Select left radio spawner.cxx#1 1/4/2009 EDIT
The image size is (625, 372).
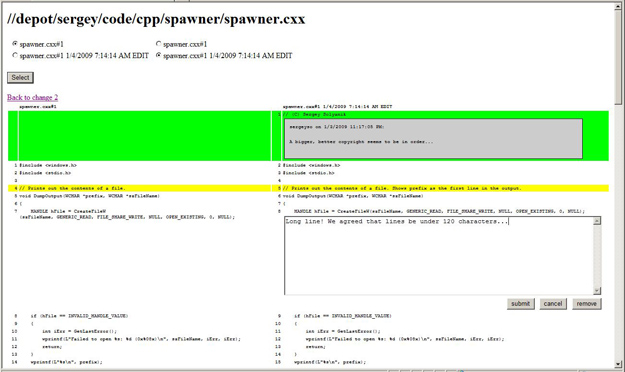pos(15,55)
